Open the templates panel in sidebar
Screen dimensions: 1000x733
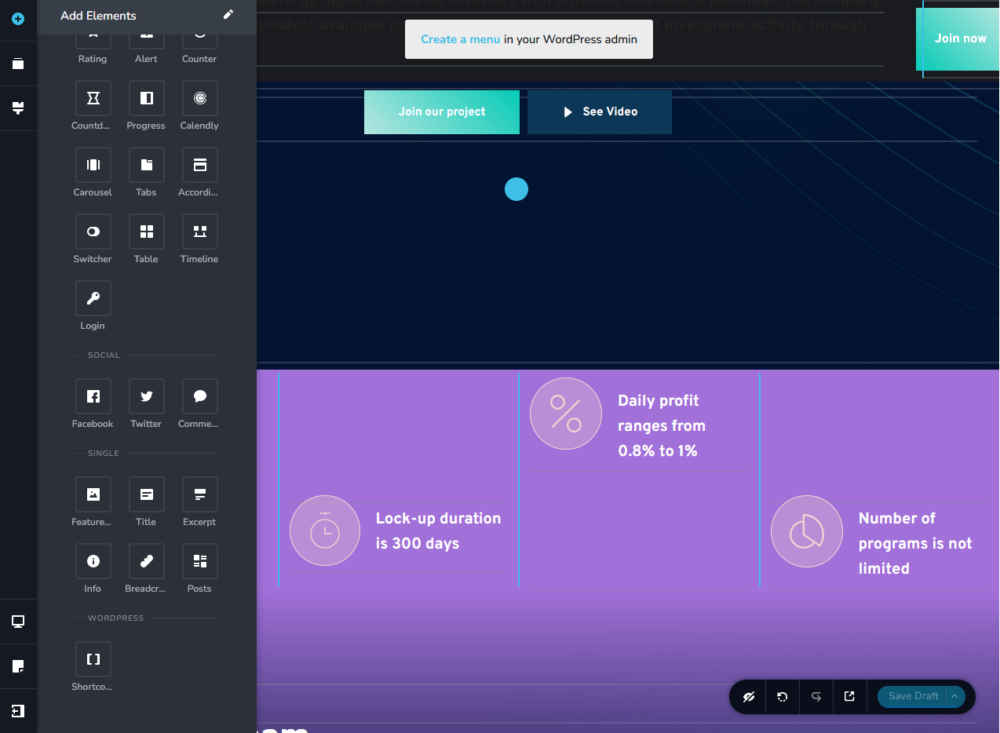18,64
